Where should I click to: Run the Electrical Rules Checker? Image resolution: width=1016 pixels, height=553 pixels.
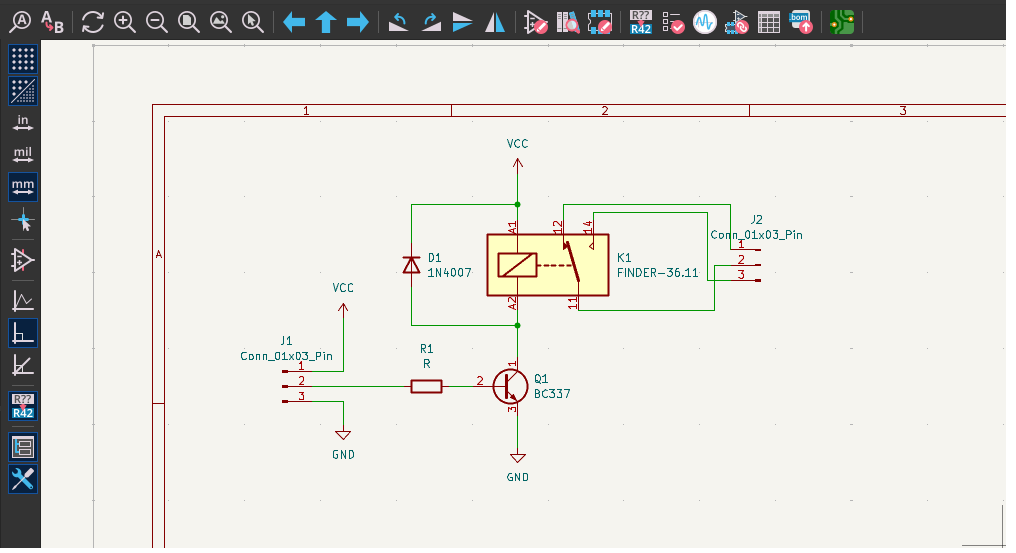point(673,21)
